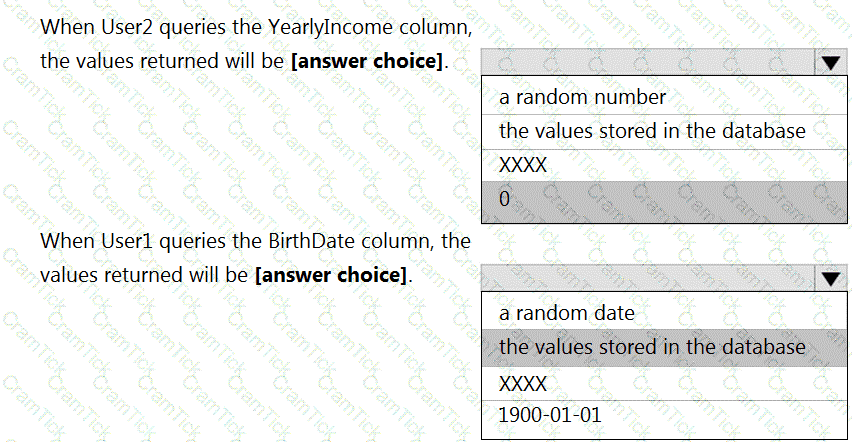Select 'XXXX' in the YearlyIncome list
Screen dimensions: 852x442
pyautogui.click(x=664, y=165)
